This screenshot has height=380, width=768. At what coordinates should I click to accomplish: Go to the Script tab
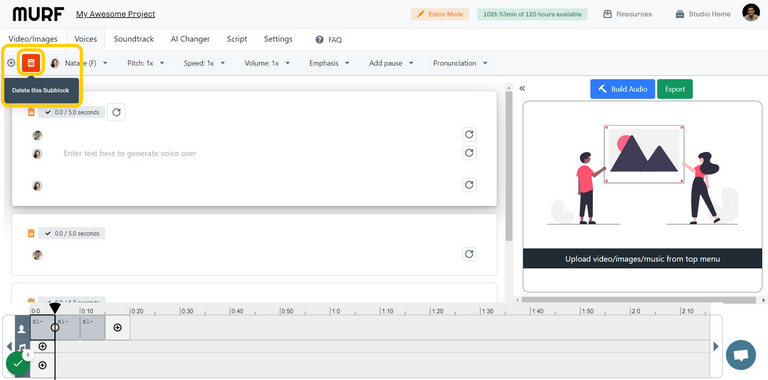point(237,39)
